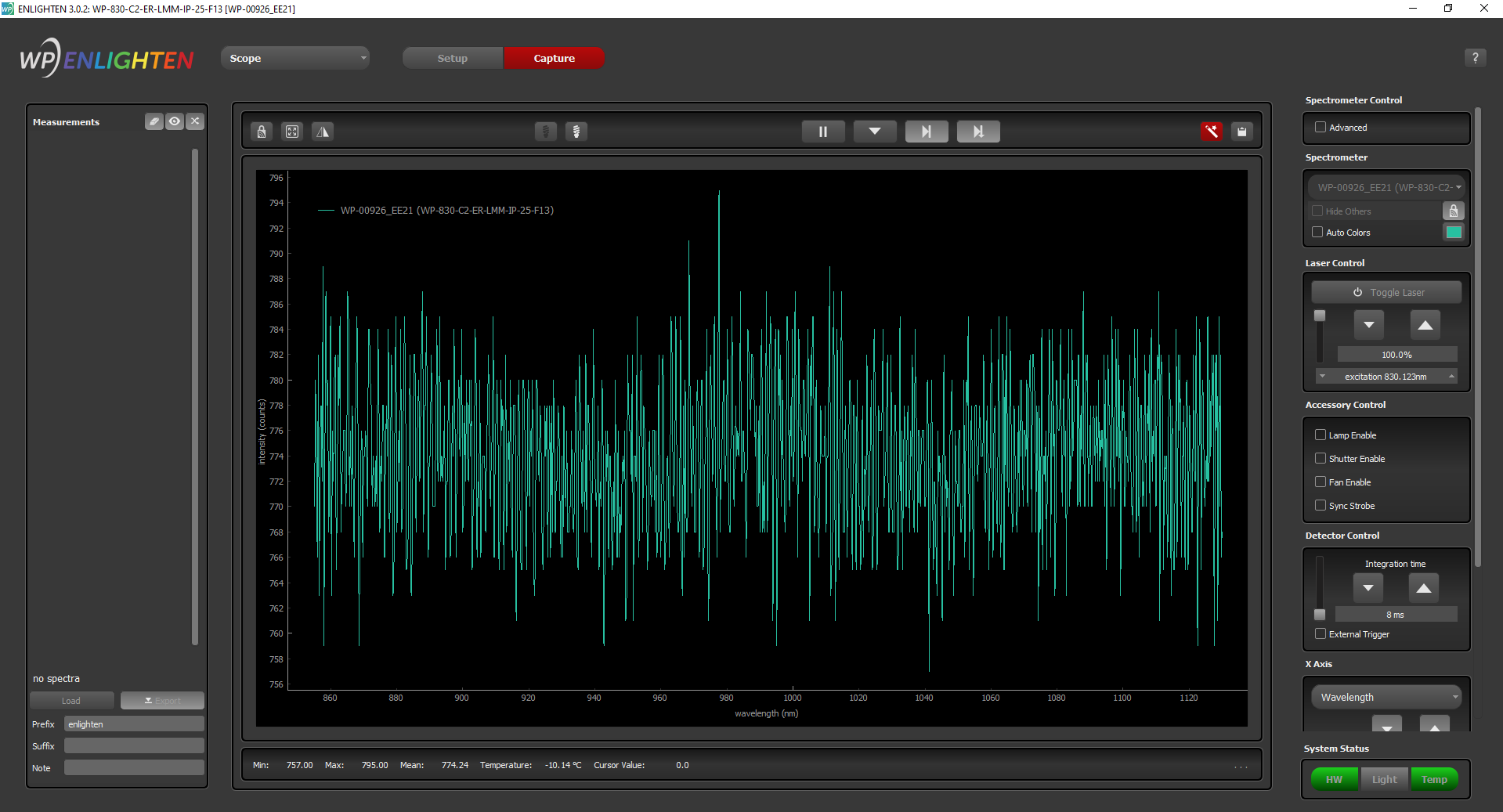Toggle the Measurements eye visibility button

click(175, 121)
